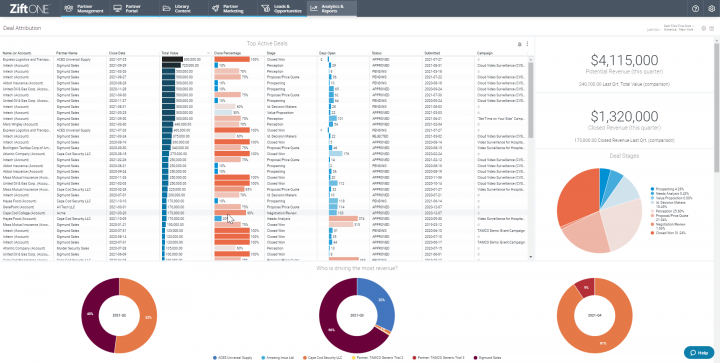Screen dimensions: 720x363
Task: Toggle Partner: TAMCO Generic Trial 2 legend entry
Action: point(376,357)
